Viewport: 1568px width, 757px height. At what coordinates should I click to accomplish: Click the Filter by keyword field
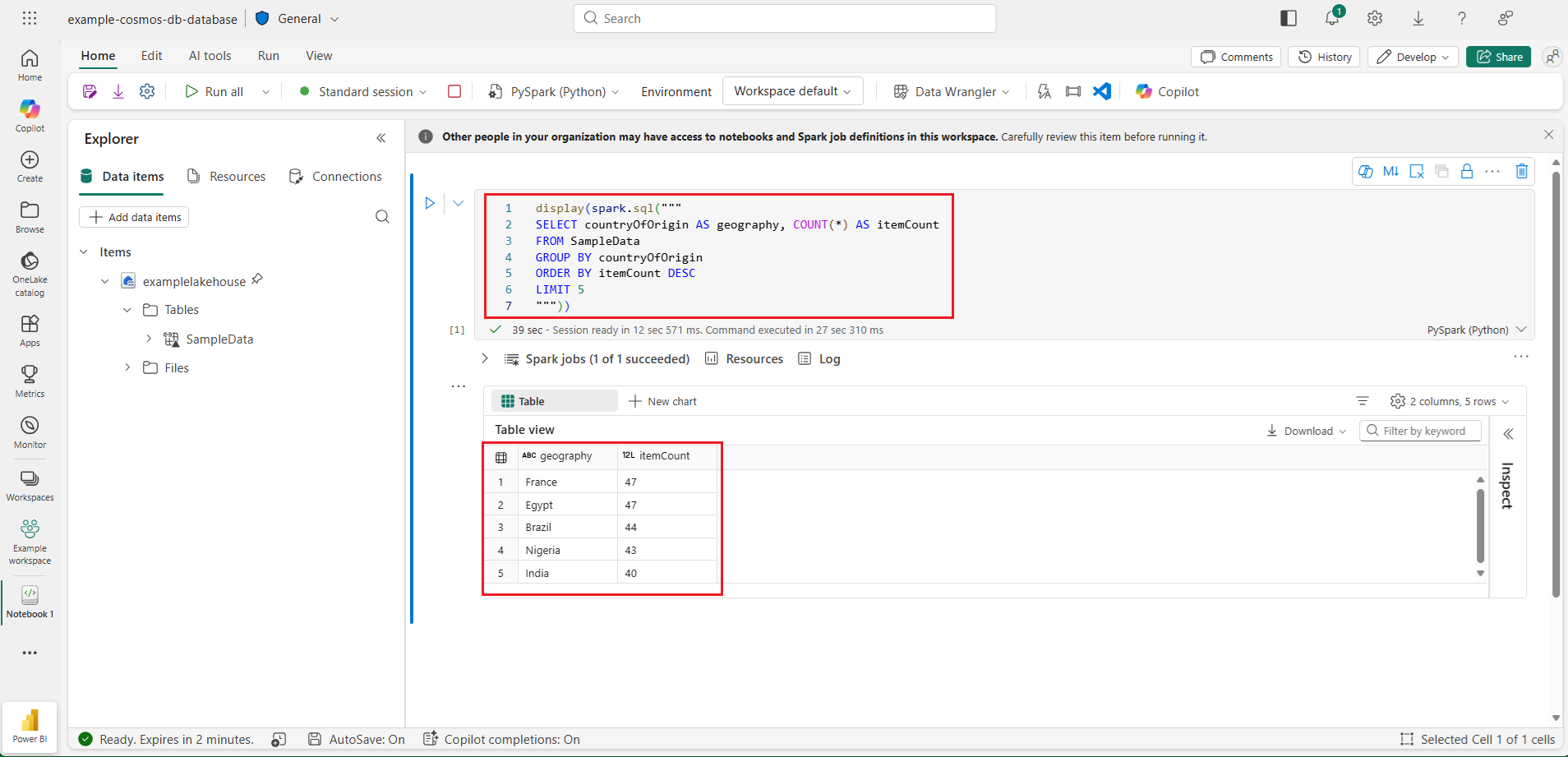point(1420,431)
